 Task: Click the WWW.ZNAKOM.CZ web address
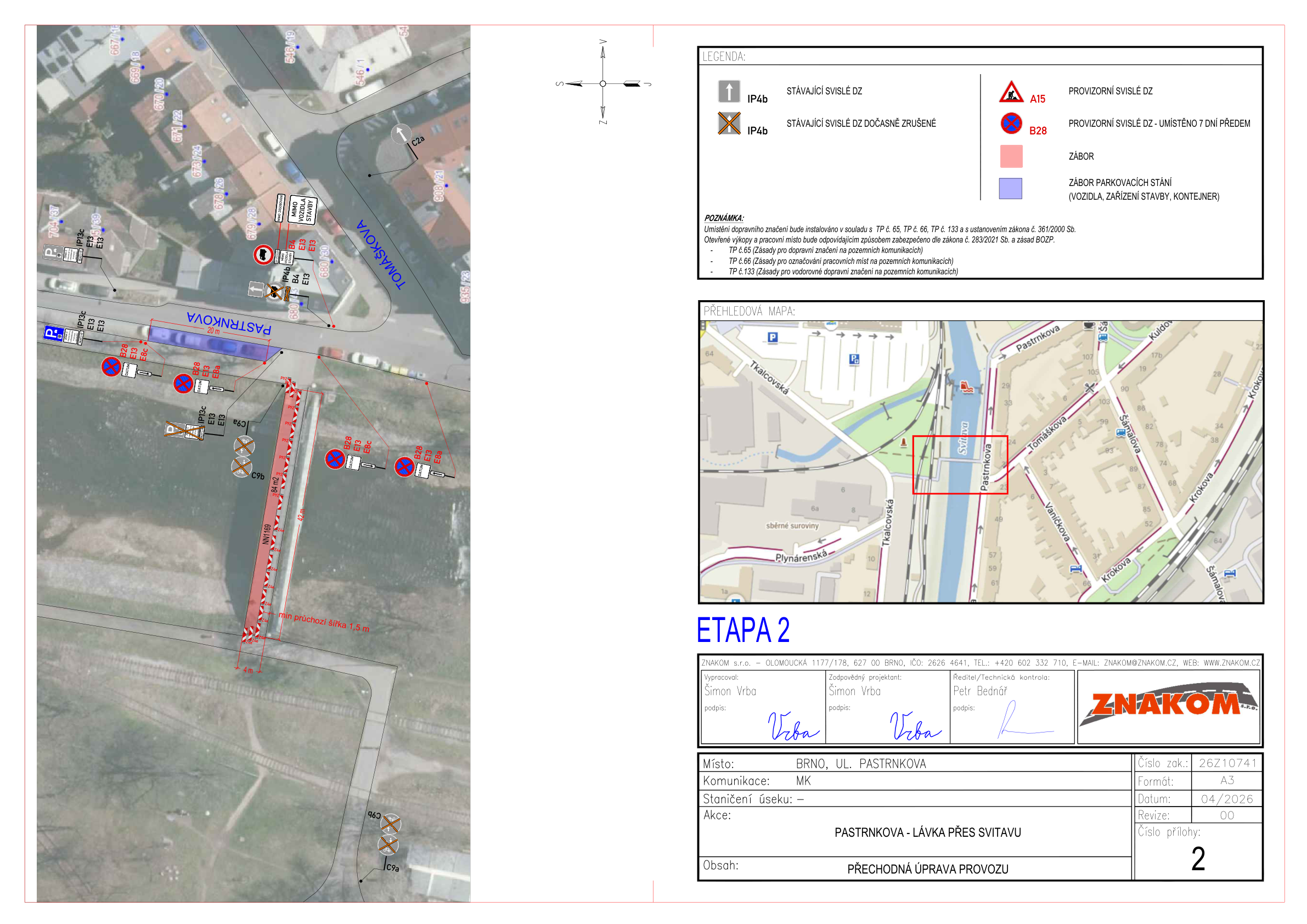(x=1231, y=663)
